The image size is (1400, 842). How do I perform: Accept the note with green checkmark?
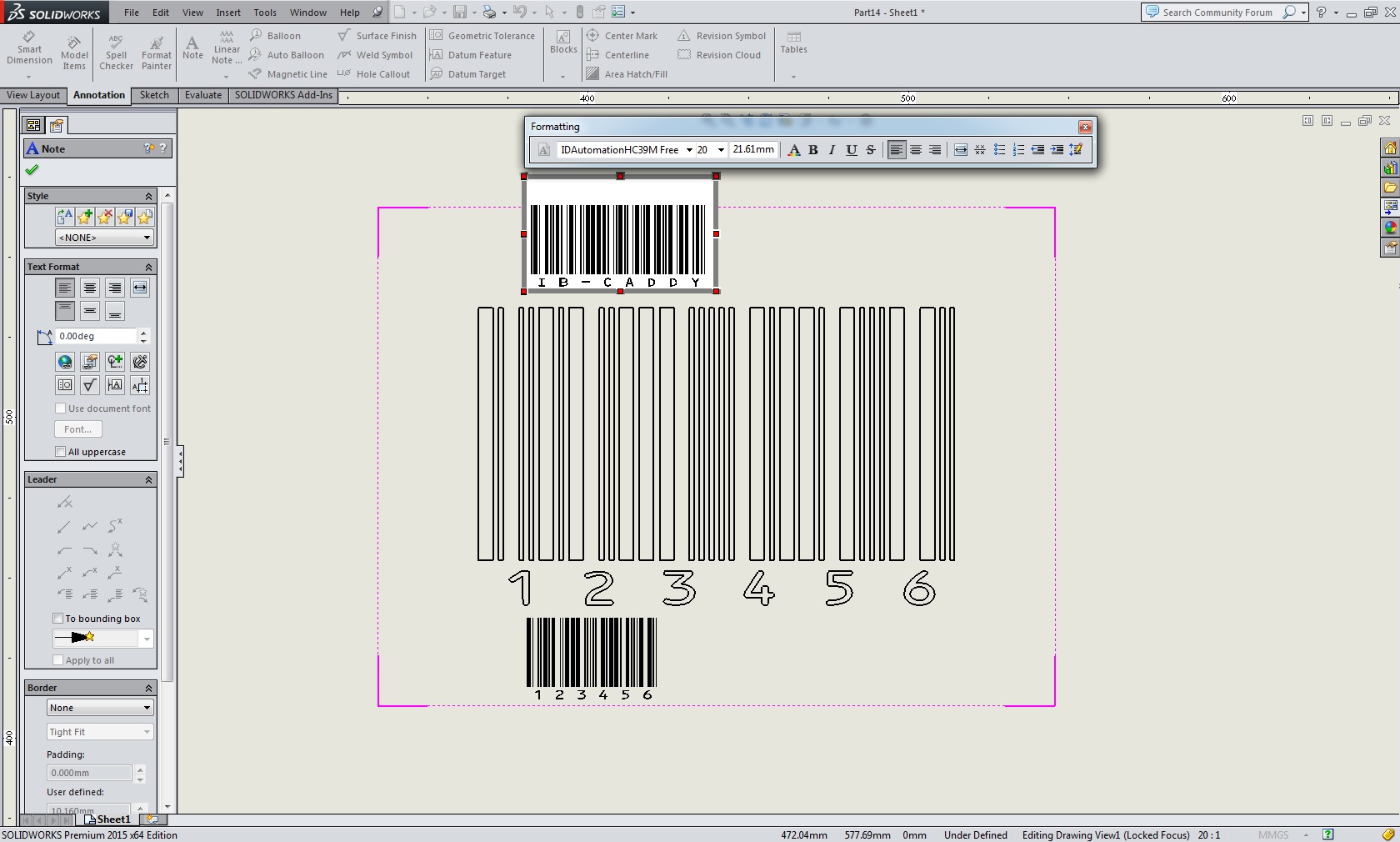(x=32, y=170)
